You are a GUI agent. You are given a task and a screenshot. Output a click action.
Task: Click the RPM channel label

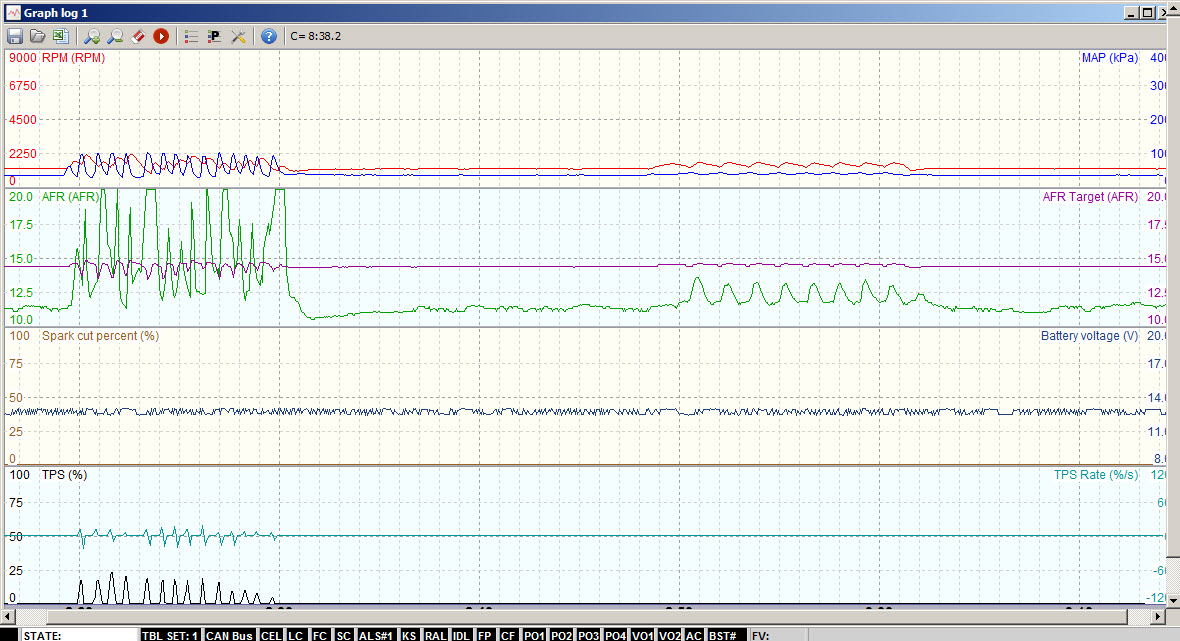coord(73,58)
